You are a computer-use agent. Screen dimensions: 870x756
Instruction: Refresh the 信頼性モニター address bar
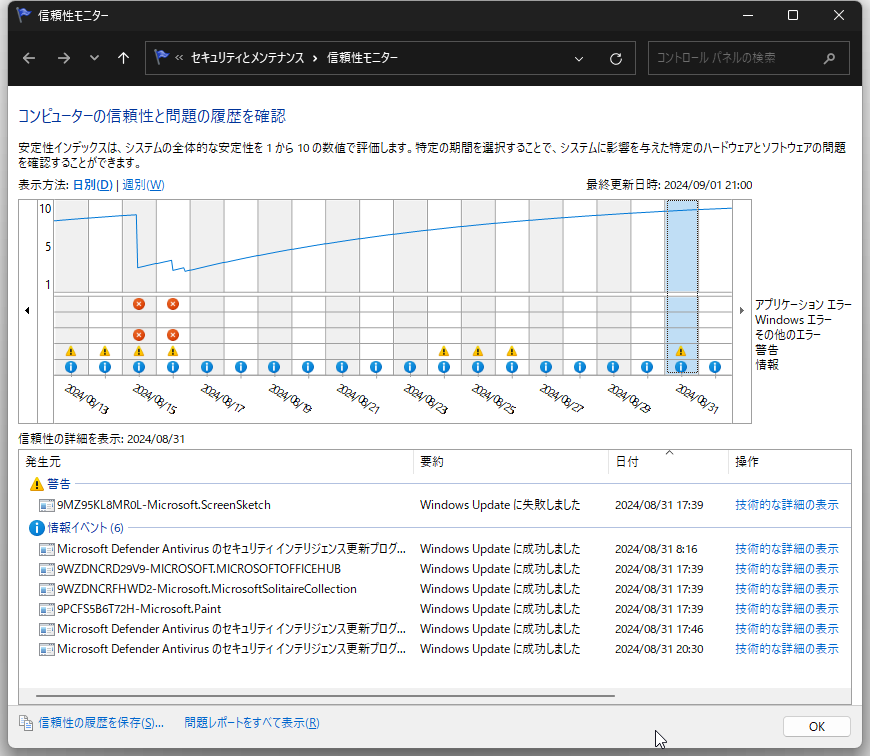pos(616,58)
